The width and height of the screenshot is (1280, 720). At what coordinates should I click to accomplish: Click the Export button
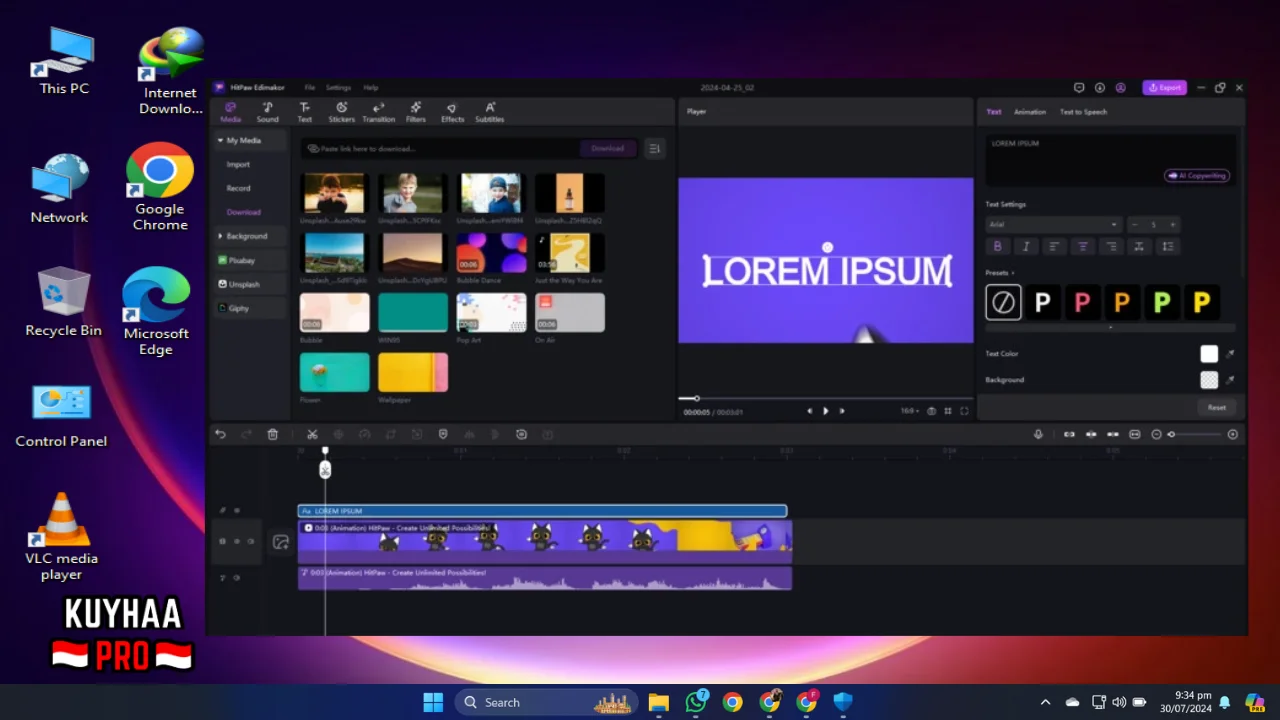[x=1165, y=88]
